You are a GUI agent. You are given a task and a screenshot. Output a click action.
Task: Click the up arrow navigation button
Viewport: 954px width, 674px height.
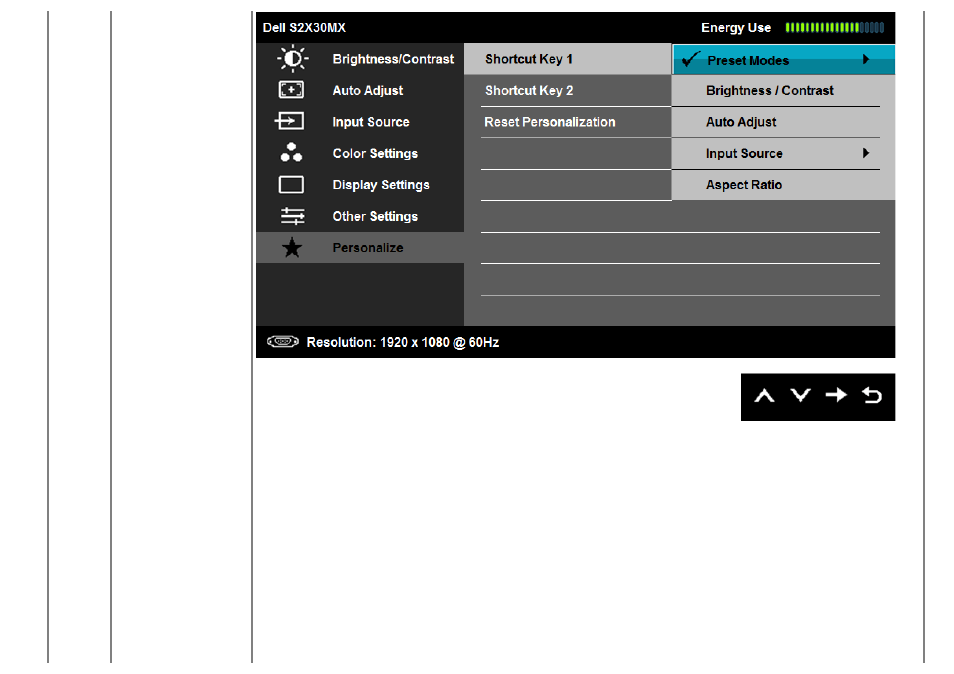point(764,396)
